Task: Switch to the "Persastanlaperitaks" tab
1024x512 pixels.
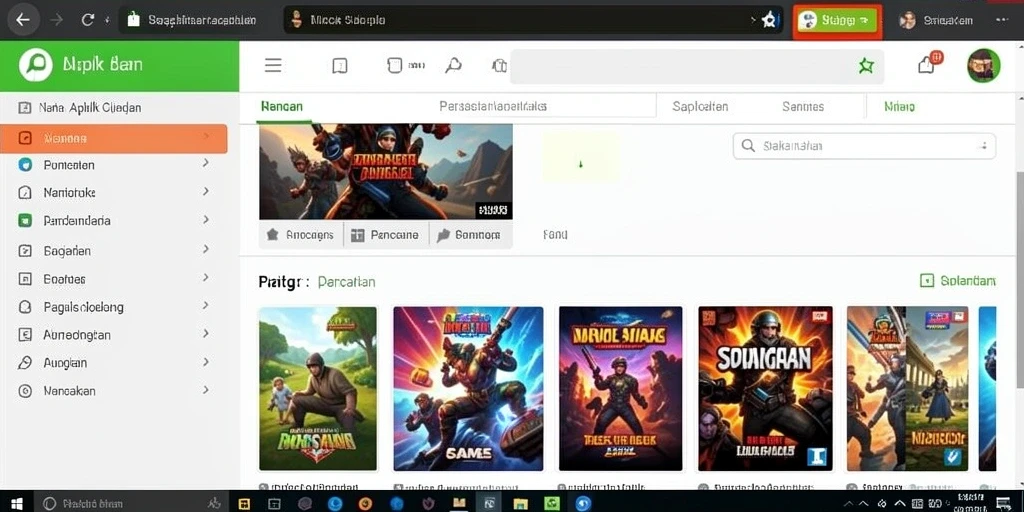Action: click(x=493, y=106)
